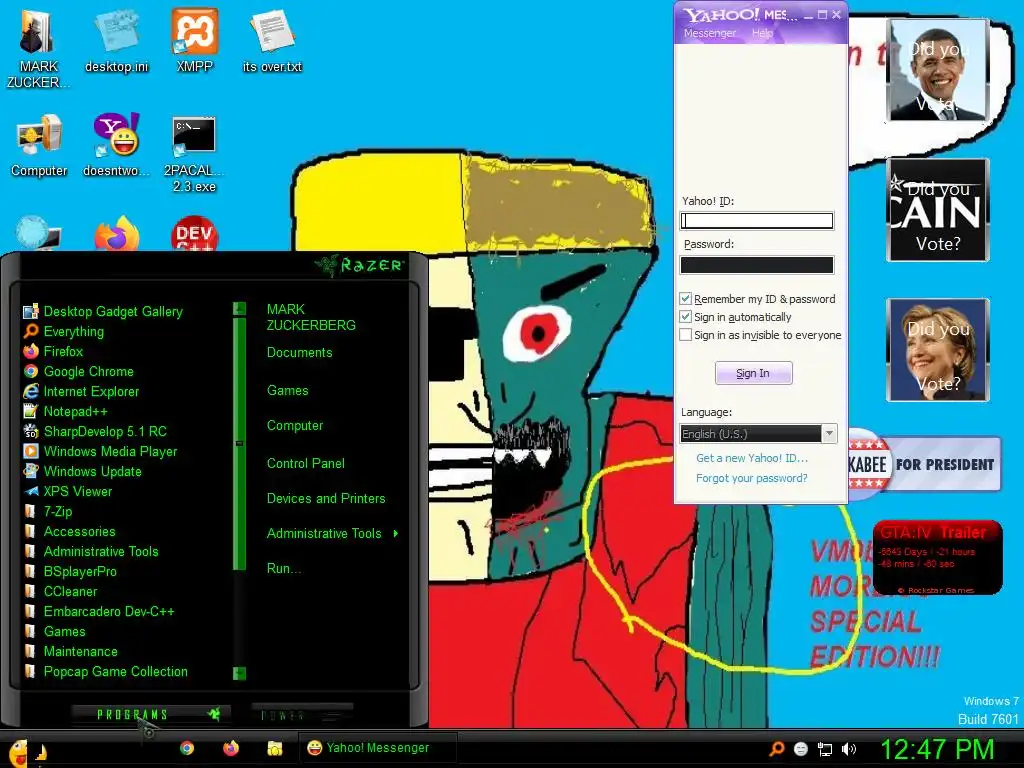Viewport: 1024px width, 768px height.
Task: Click the POWER button in Start menu
Action: tap(302, 714)
